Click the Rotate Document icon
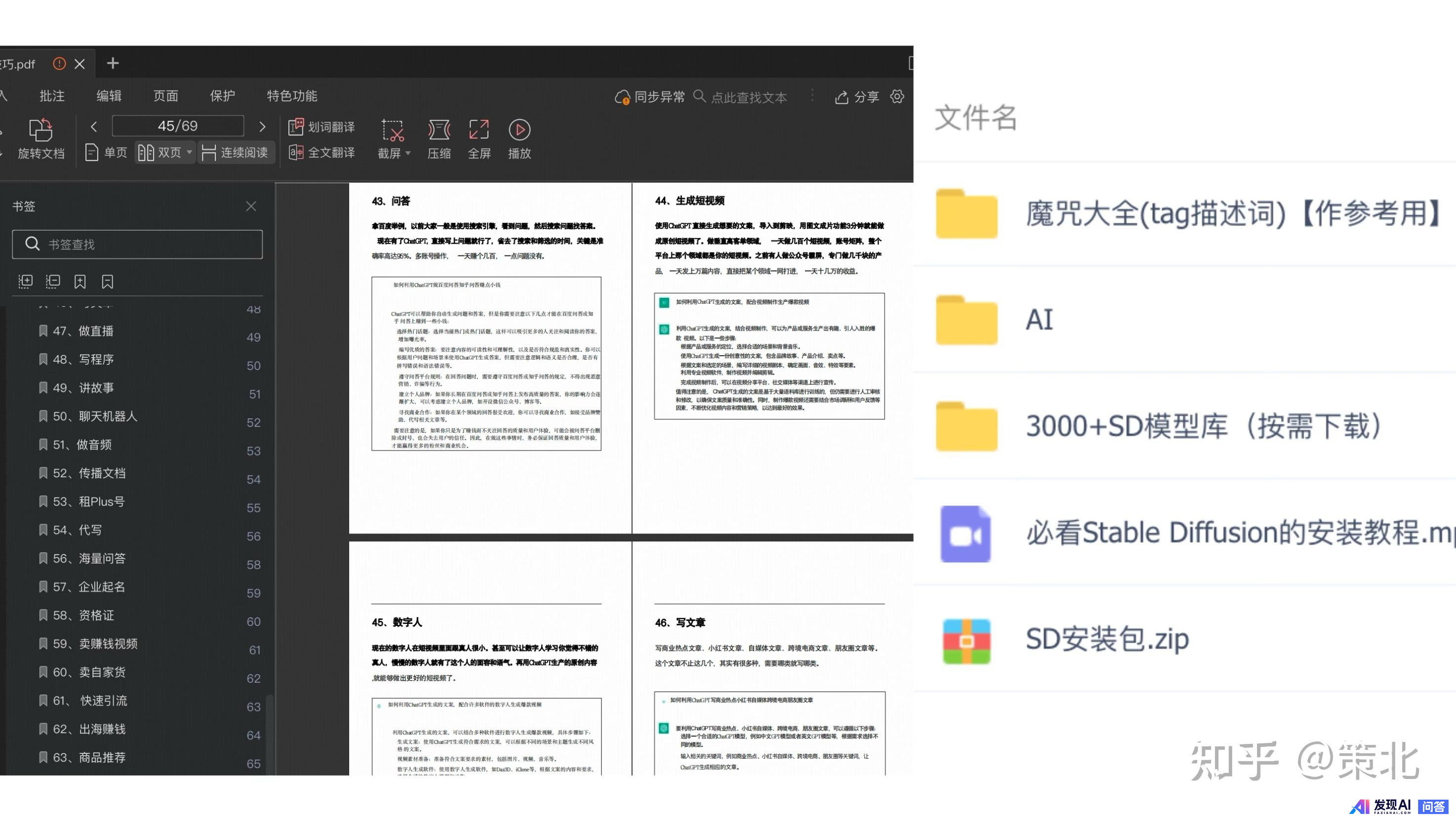This screenshot has height=819, width=1456. [x=40, y=130]
